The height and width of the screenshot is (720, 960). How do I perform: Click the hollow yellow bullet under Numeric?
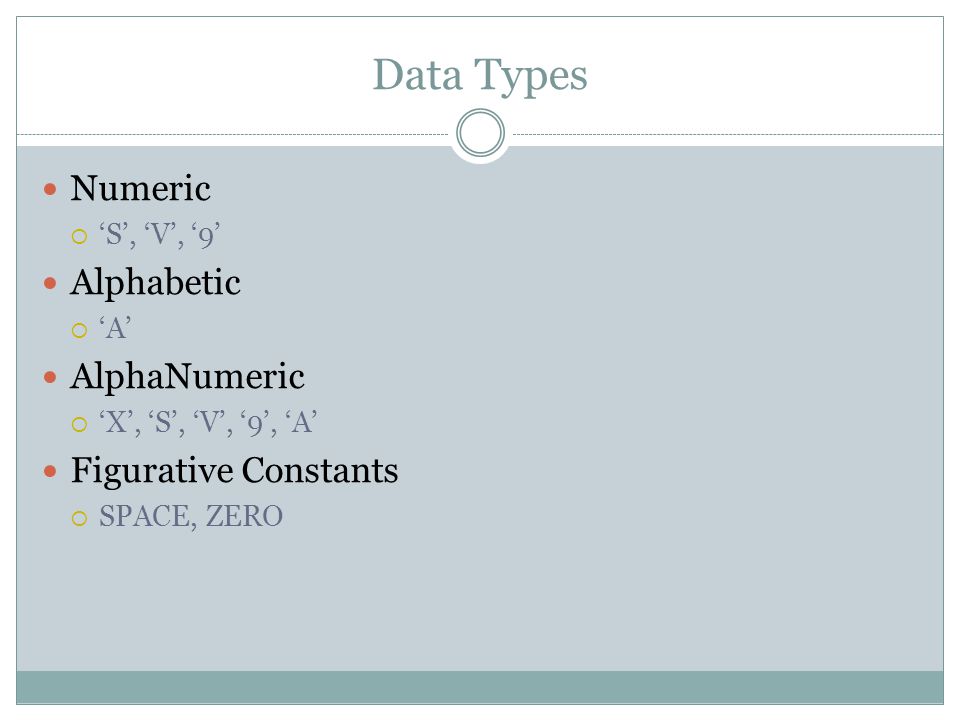point(80,236)
